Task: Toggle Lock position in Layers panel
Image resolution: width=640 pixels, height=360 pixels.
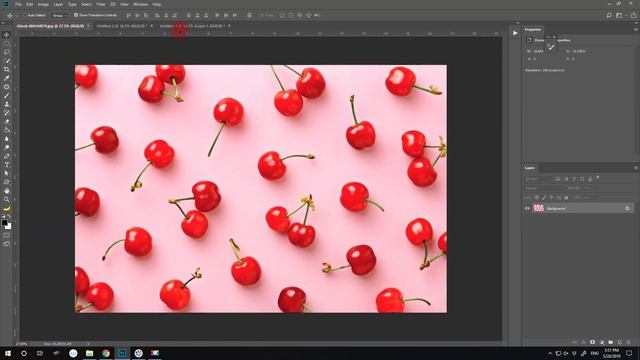Action: [x=551, y=197]
